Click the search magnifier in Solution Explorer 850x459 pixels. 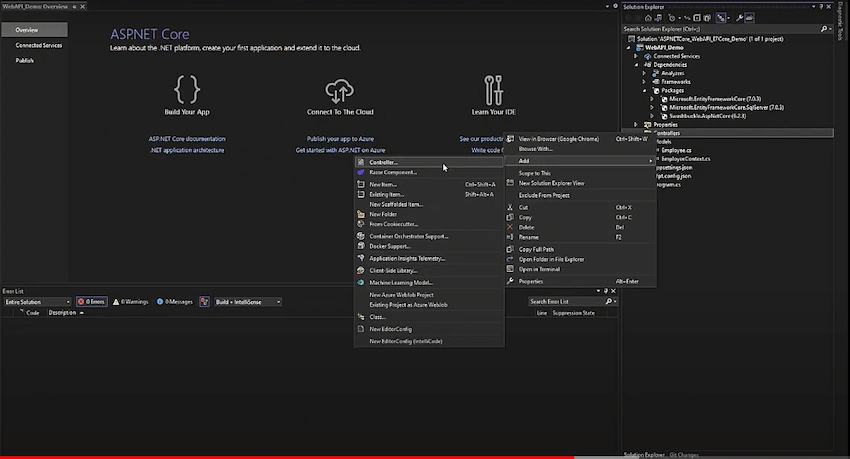pyautogui.click(x=823, y=29)
